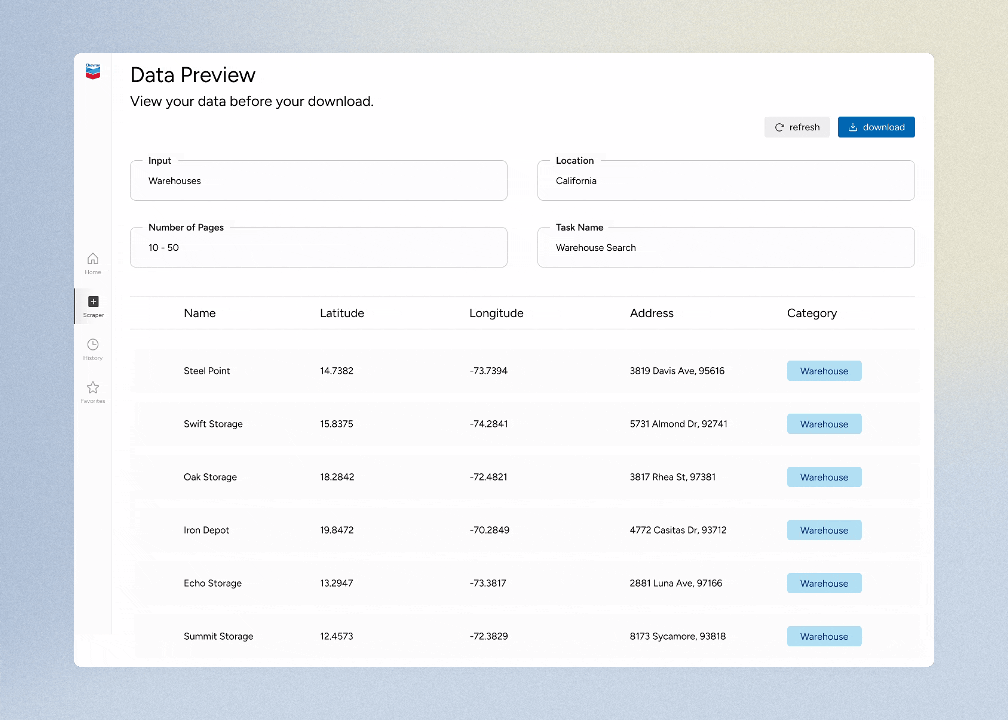Click the Chevron logo in sidebar
This screenshot has height=720, width=1008.
coord(93,71)
